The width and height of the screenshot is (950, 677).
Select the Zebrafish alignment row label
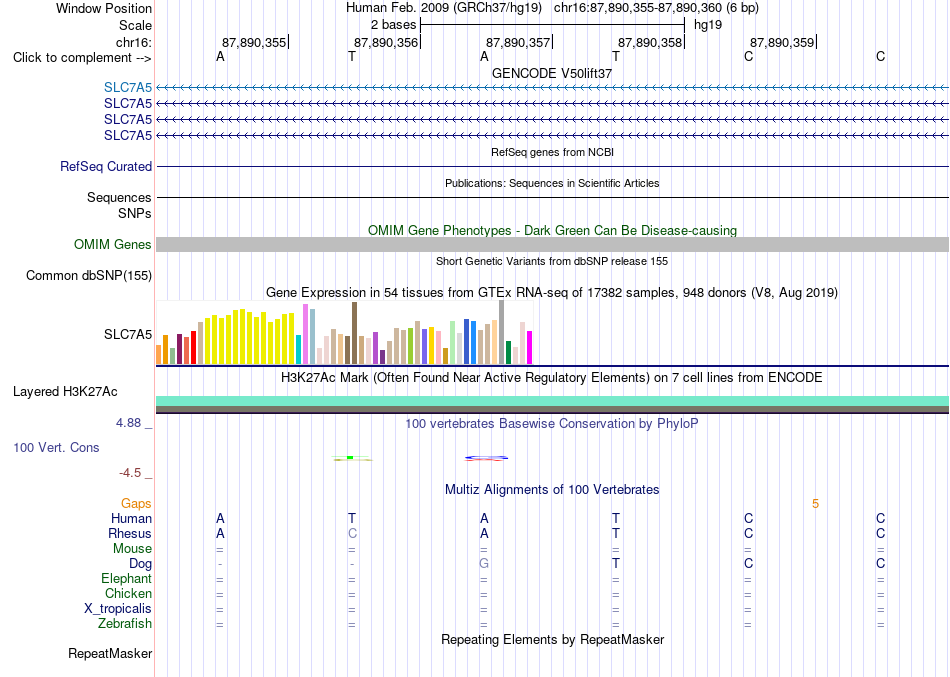[125, 623]
